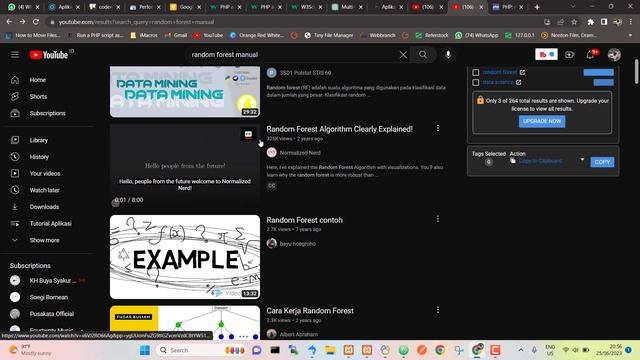Tick the data science tag checkbox
This screenshot has width=640, height=360.
click(476, 82)
